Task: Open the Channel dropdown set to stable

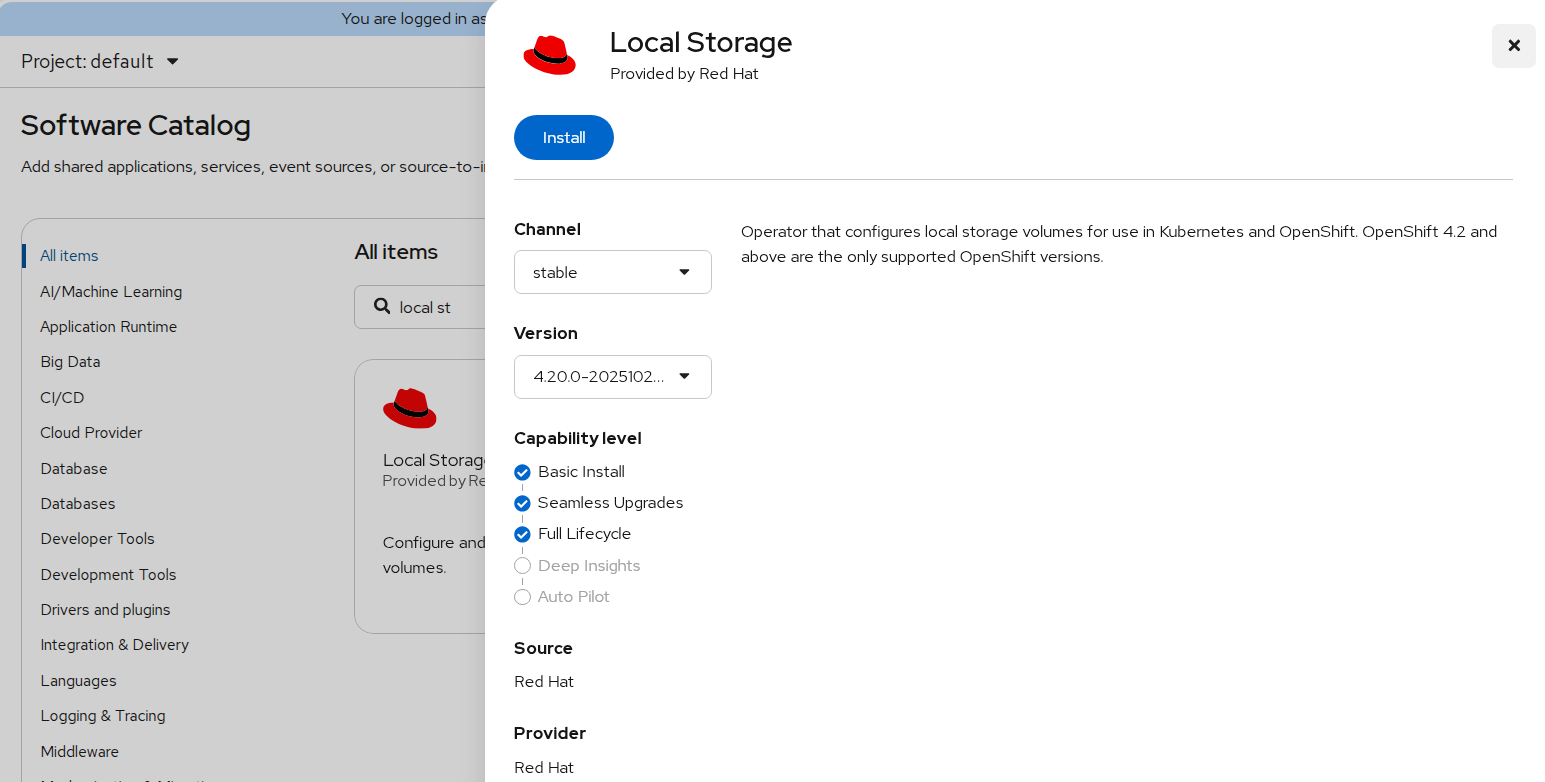Action: (612, 272)
